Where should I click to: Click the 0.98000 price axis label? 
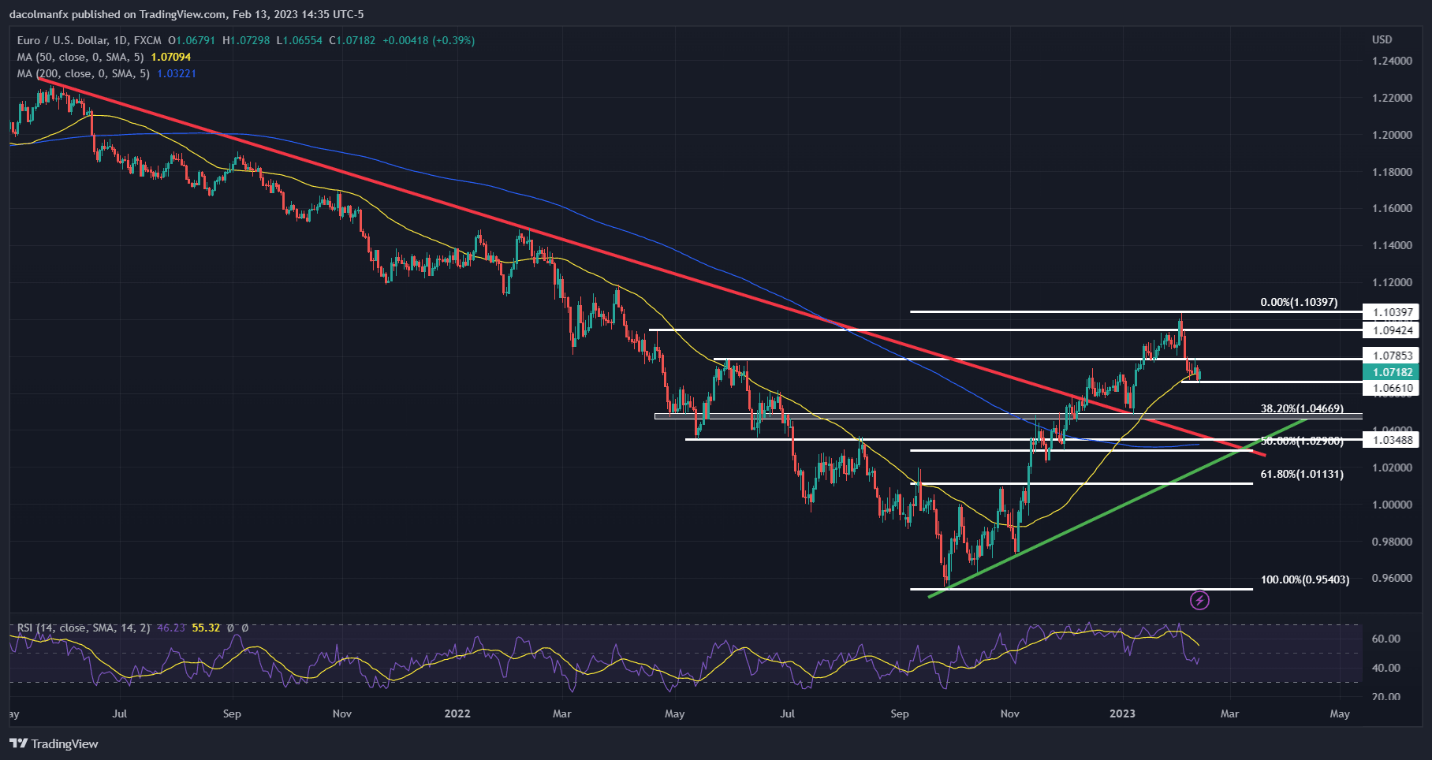point(1390,542)
